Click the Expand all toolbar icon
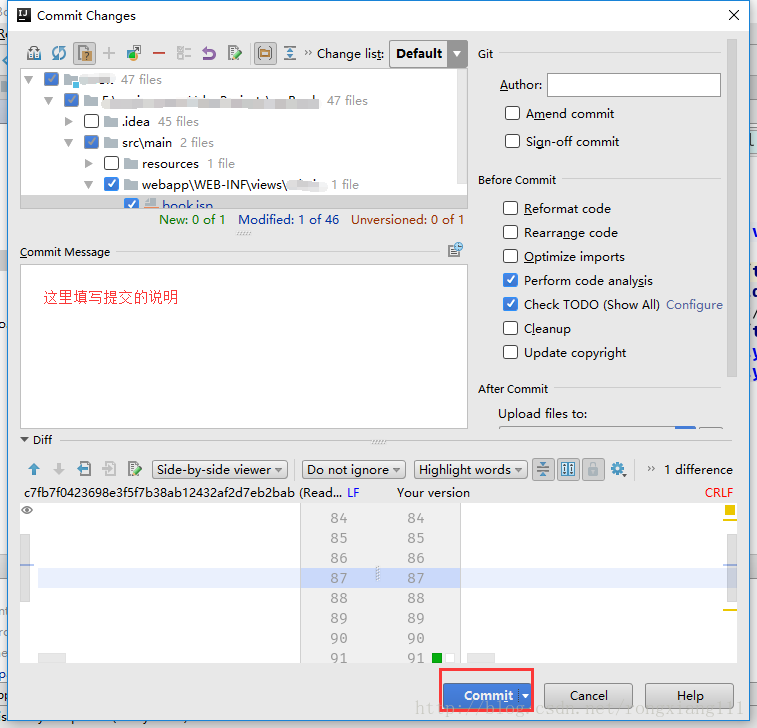The height and width of the screenshot is (728, 757). click(290, 53)
